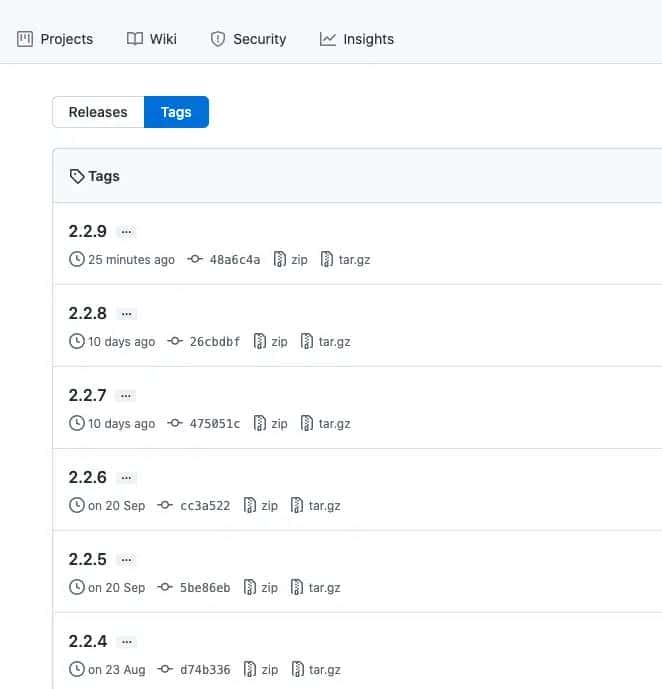
Task: Click the zip file icon for tag 2.2.9
Action: [x=280, y=260]
